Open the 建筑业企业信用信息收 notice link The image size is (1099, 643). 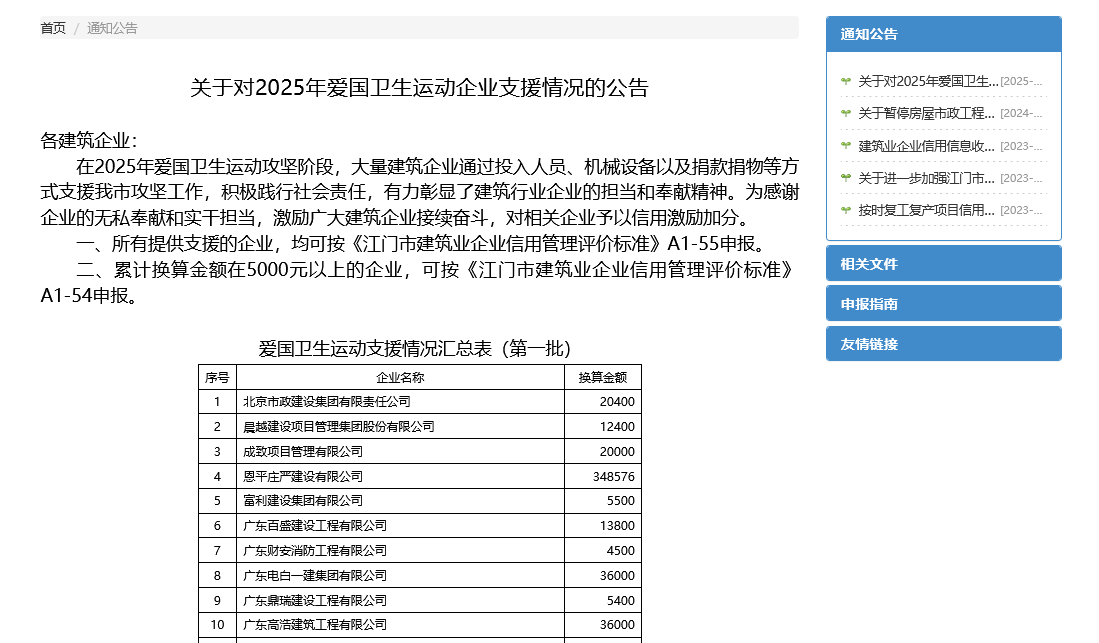(927, 146)
